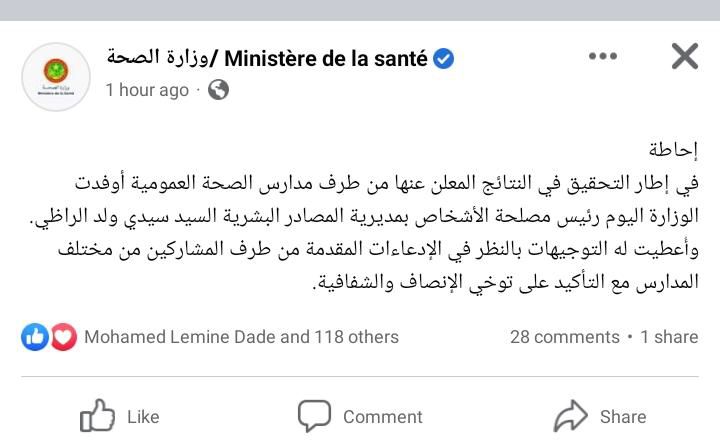Open the 28 comments list

565,337
